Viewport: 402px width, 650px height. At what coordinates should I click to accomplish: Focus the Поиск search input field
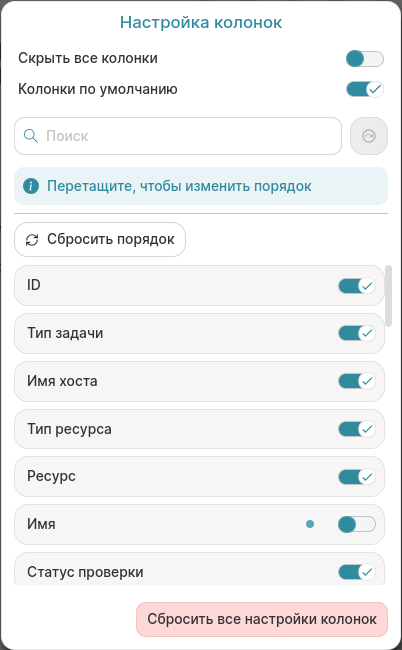tap(178, 136)
